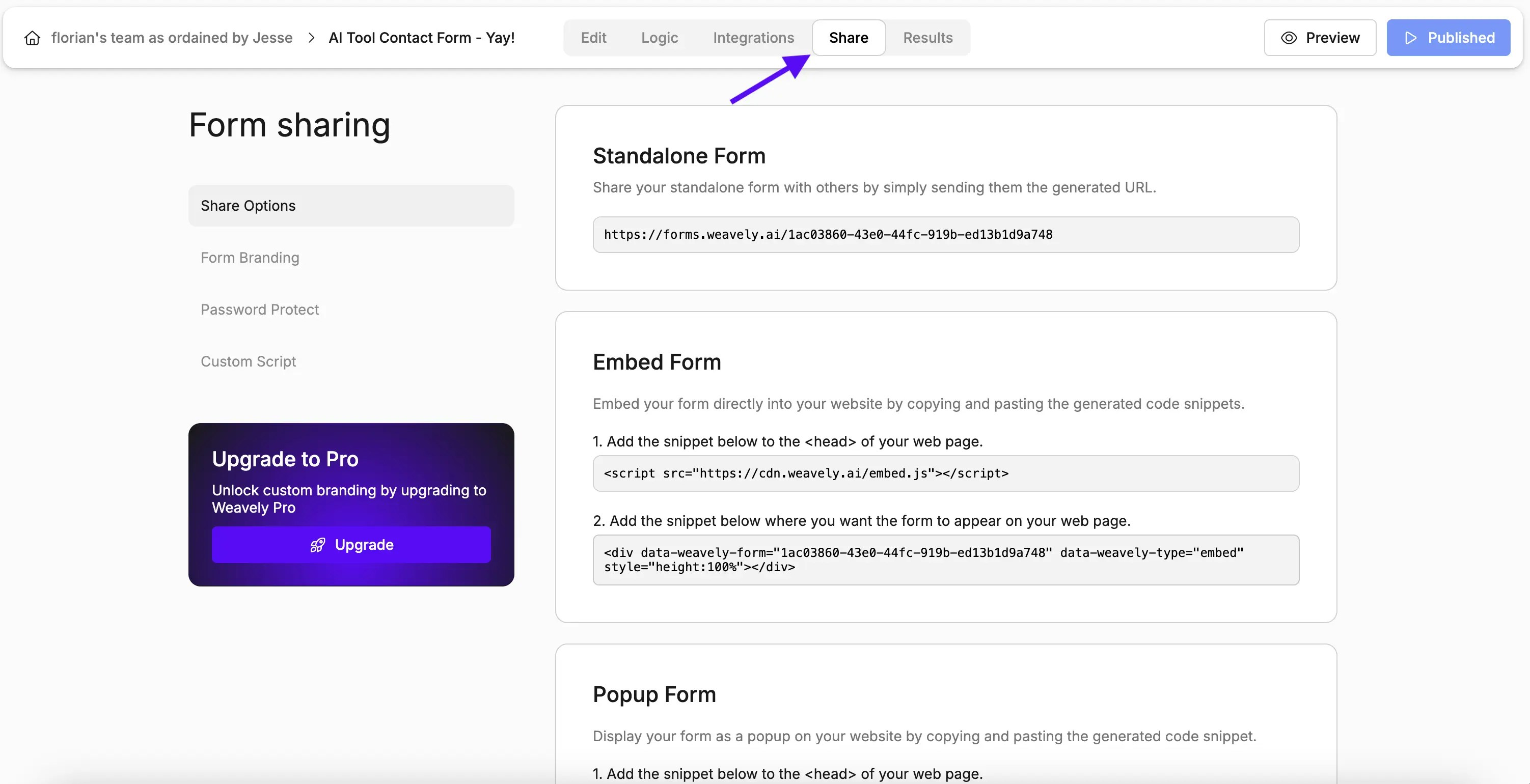Click the chevron between breadcrumb items
This screenshot has height=784, width=1530.
click(311, 37)
